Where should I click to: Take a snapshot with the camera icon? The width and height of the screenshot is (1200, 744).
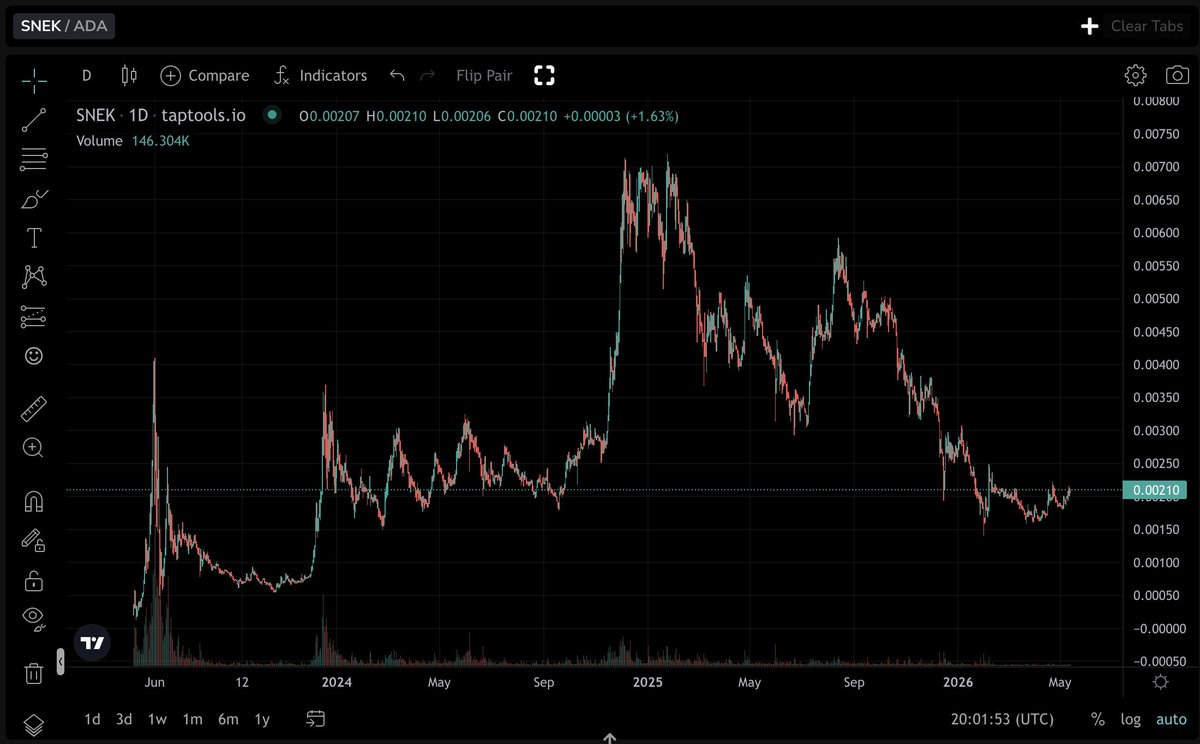1177,75
